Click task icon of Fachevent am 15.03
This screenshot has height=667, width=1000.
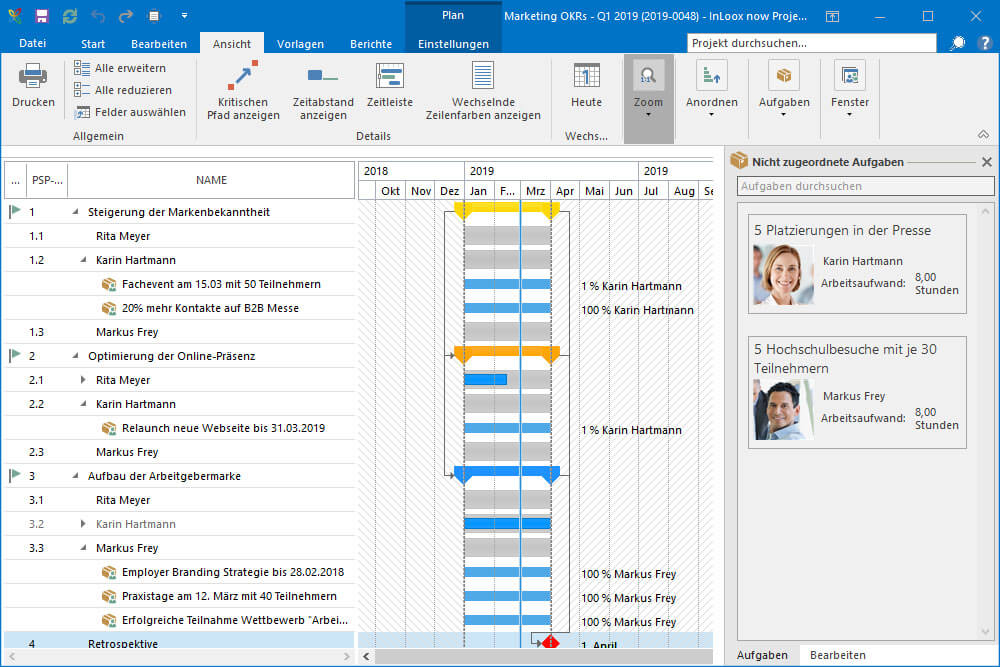coord(109,284)
